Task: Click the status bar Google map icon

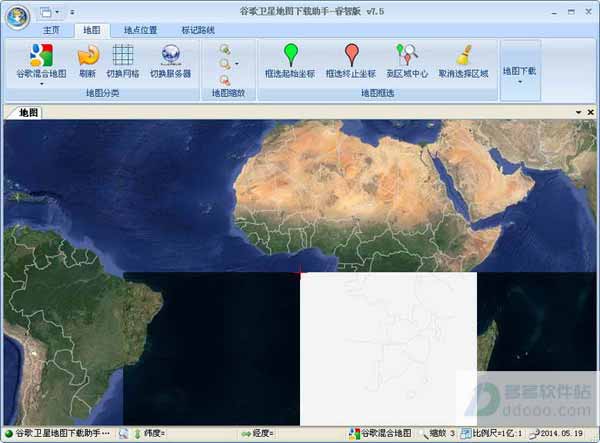Action: click(x=354, y=433)
